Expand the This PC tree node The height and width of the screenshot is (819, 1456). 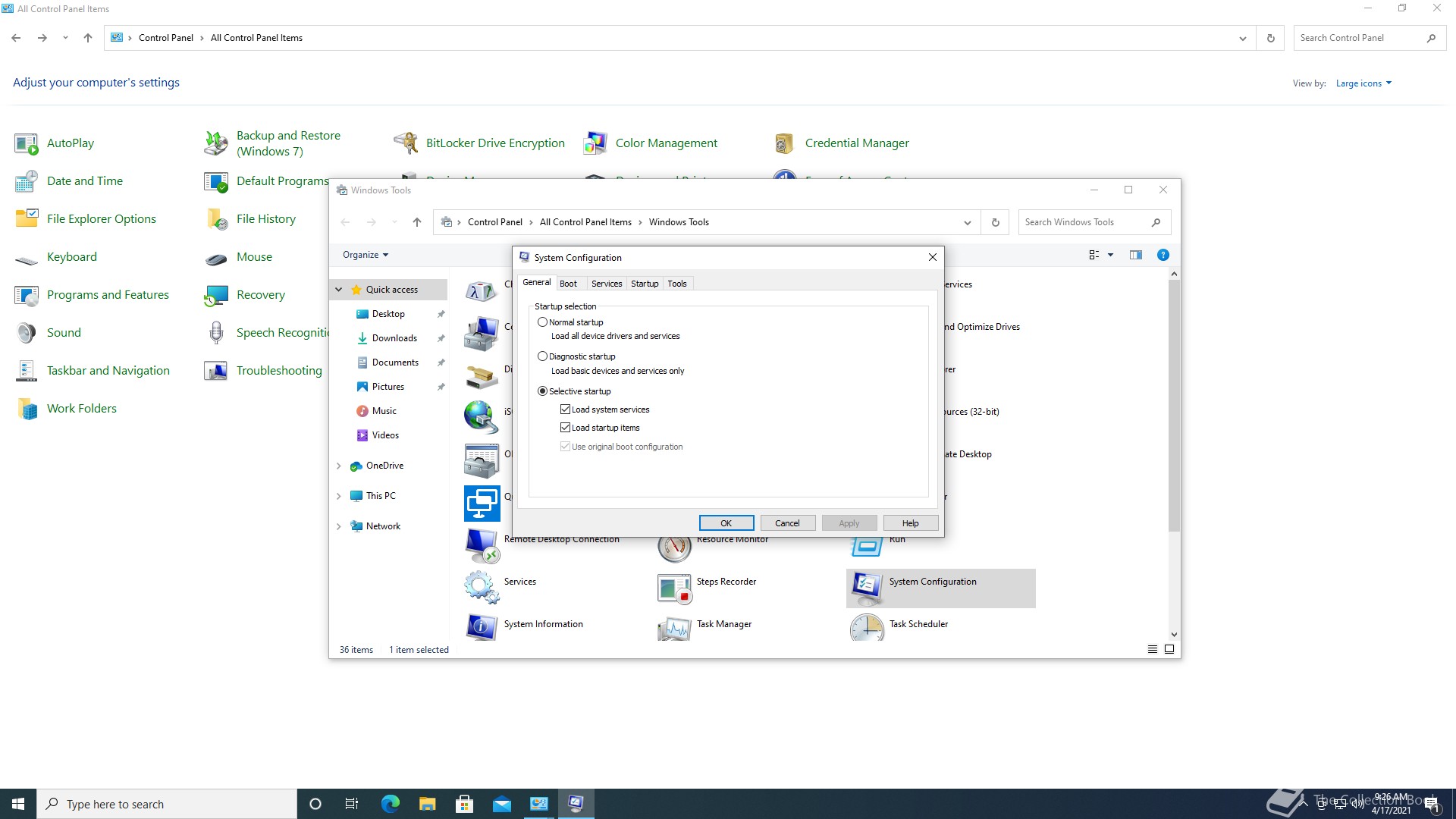339,496
